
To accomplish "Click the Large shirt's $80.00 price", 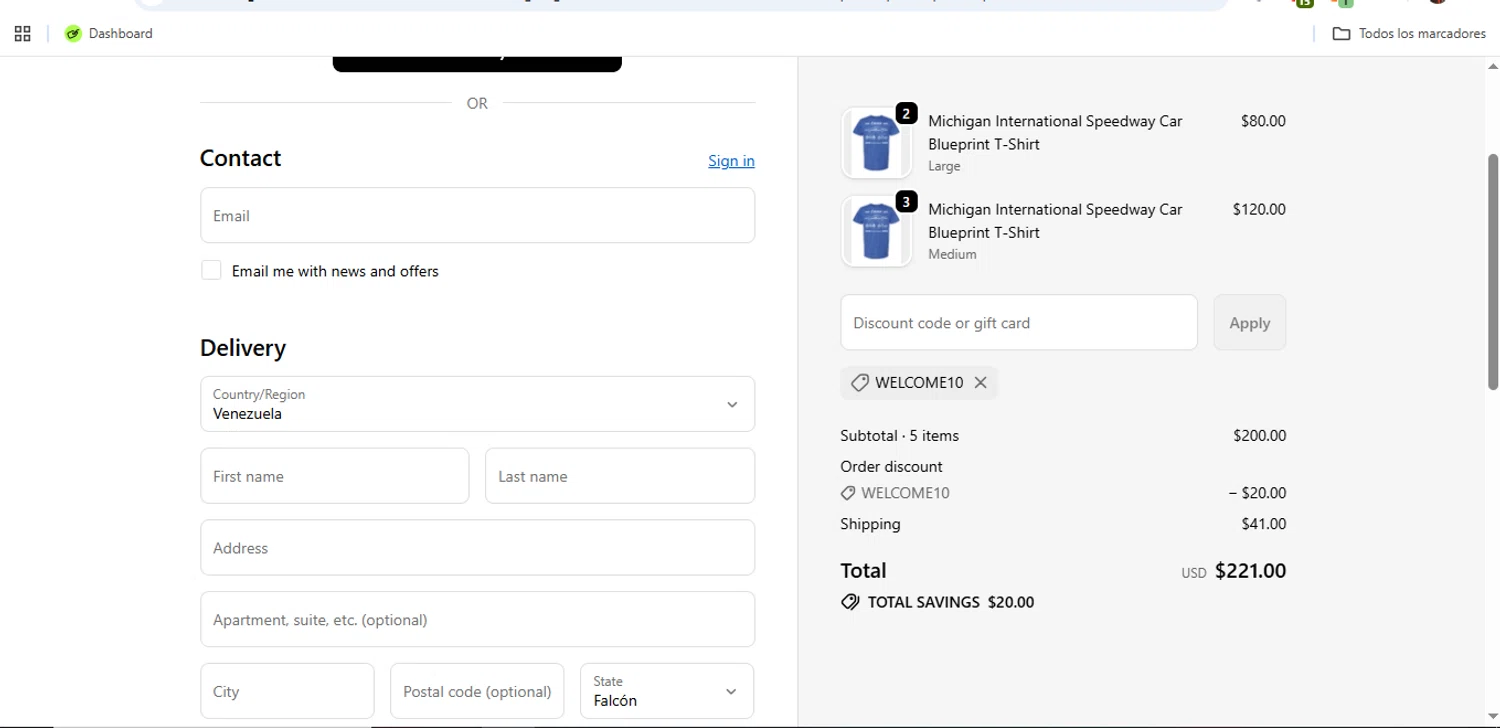I will coord(1263,121).
